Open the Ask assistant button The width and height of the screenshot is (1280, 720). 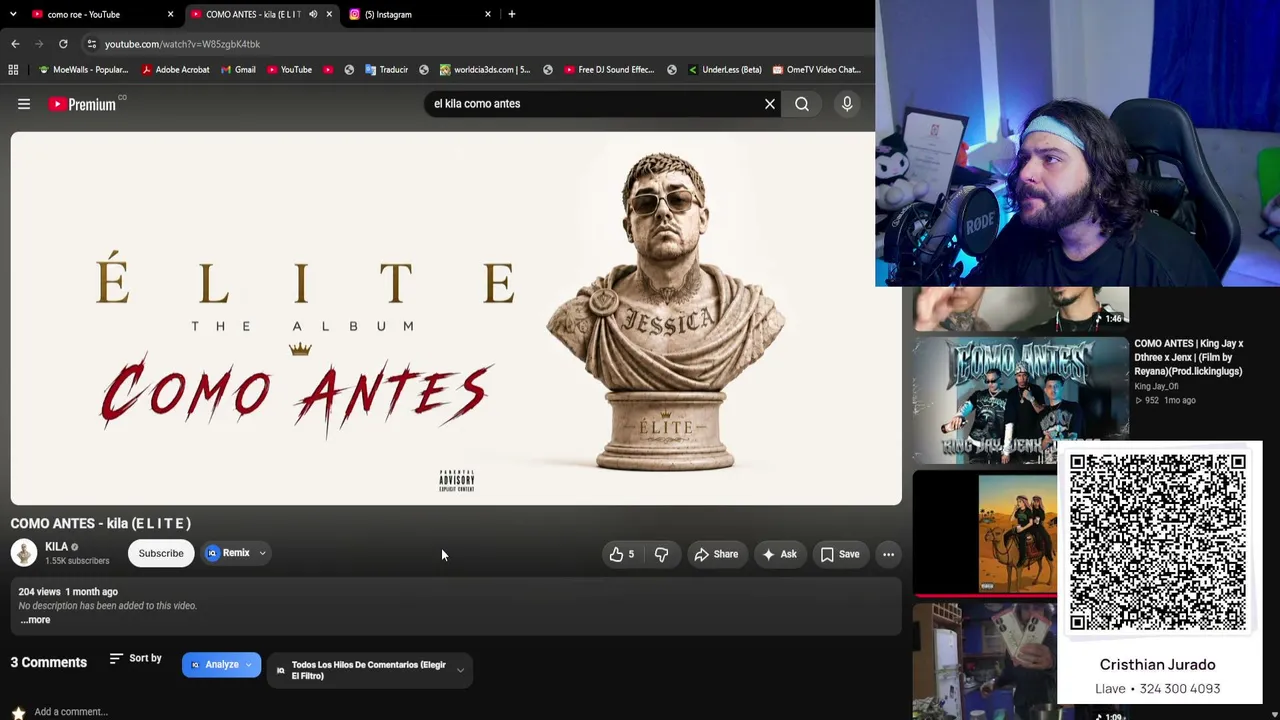click(779, 554)
